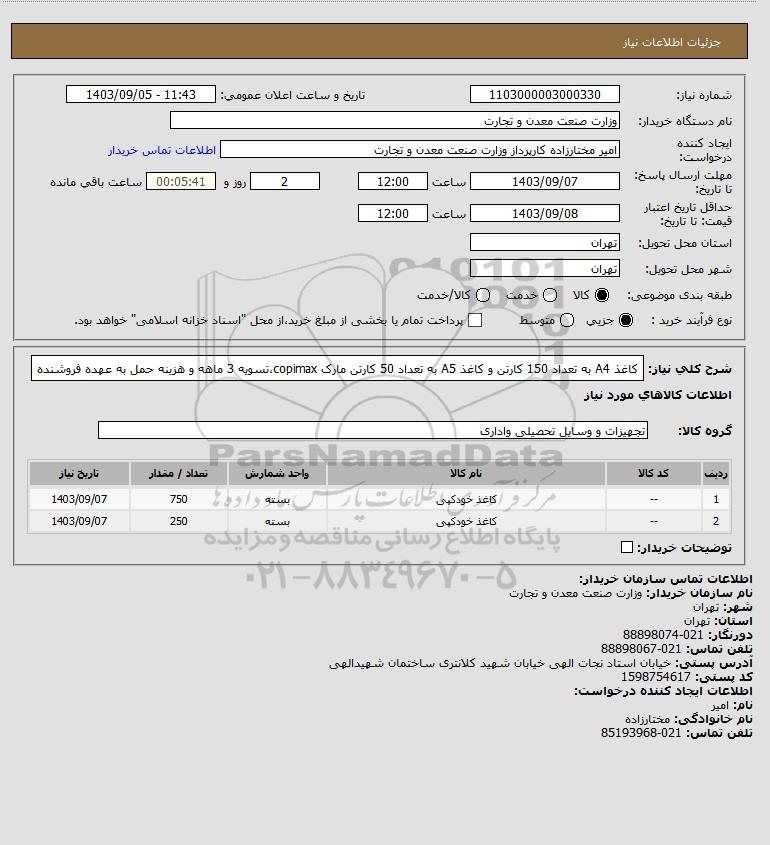Click the product group field تجهیزات و وسایل تحصیلی واداری
This screenshot has height=845, width=770.
[x=373, y=431]
